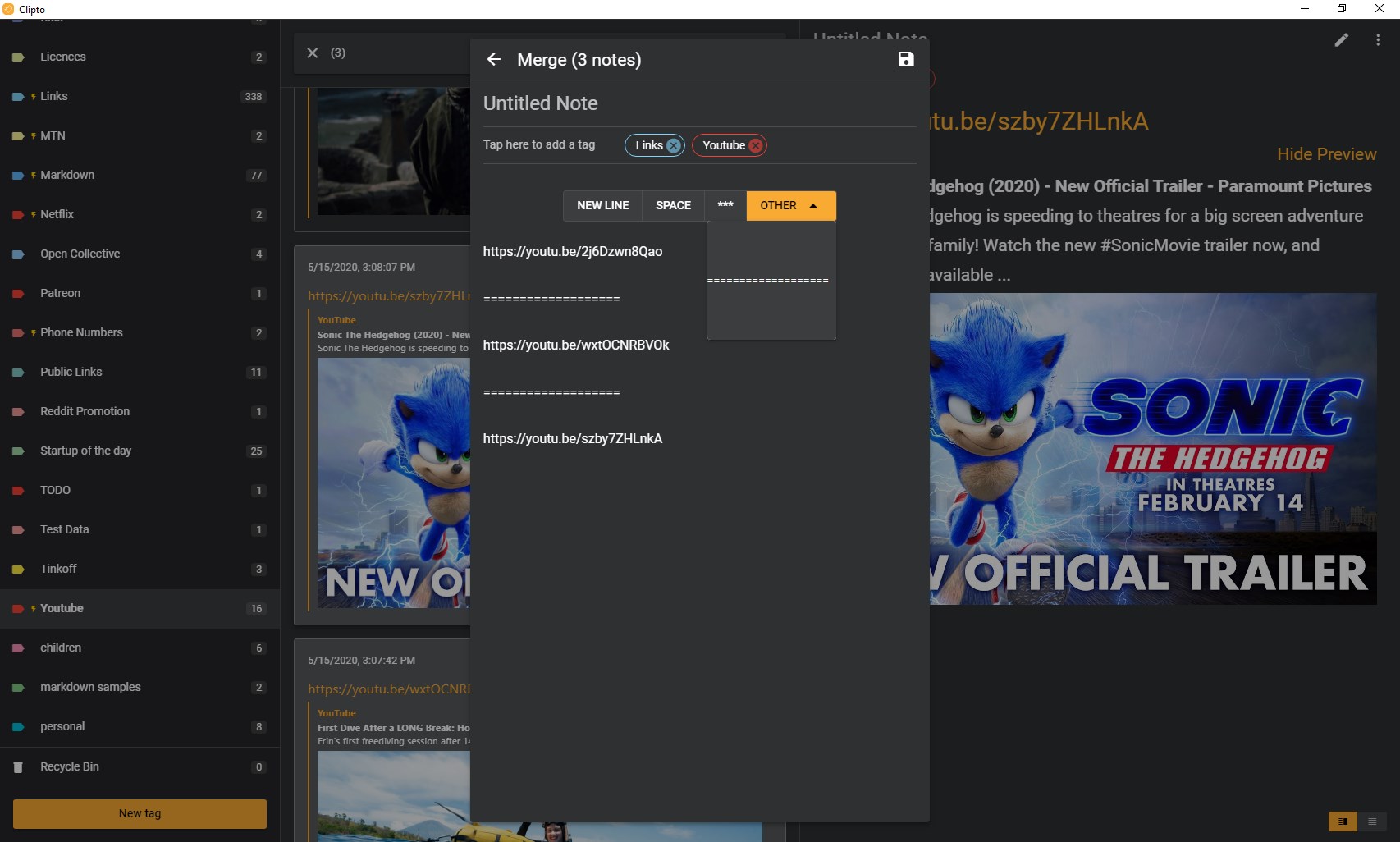Remove the Links tag chip

(x=674, y=145)
